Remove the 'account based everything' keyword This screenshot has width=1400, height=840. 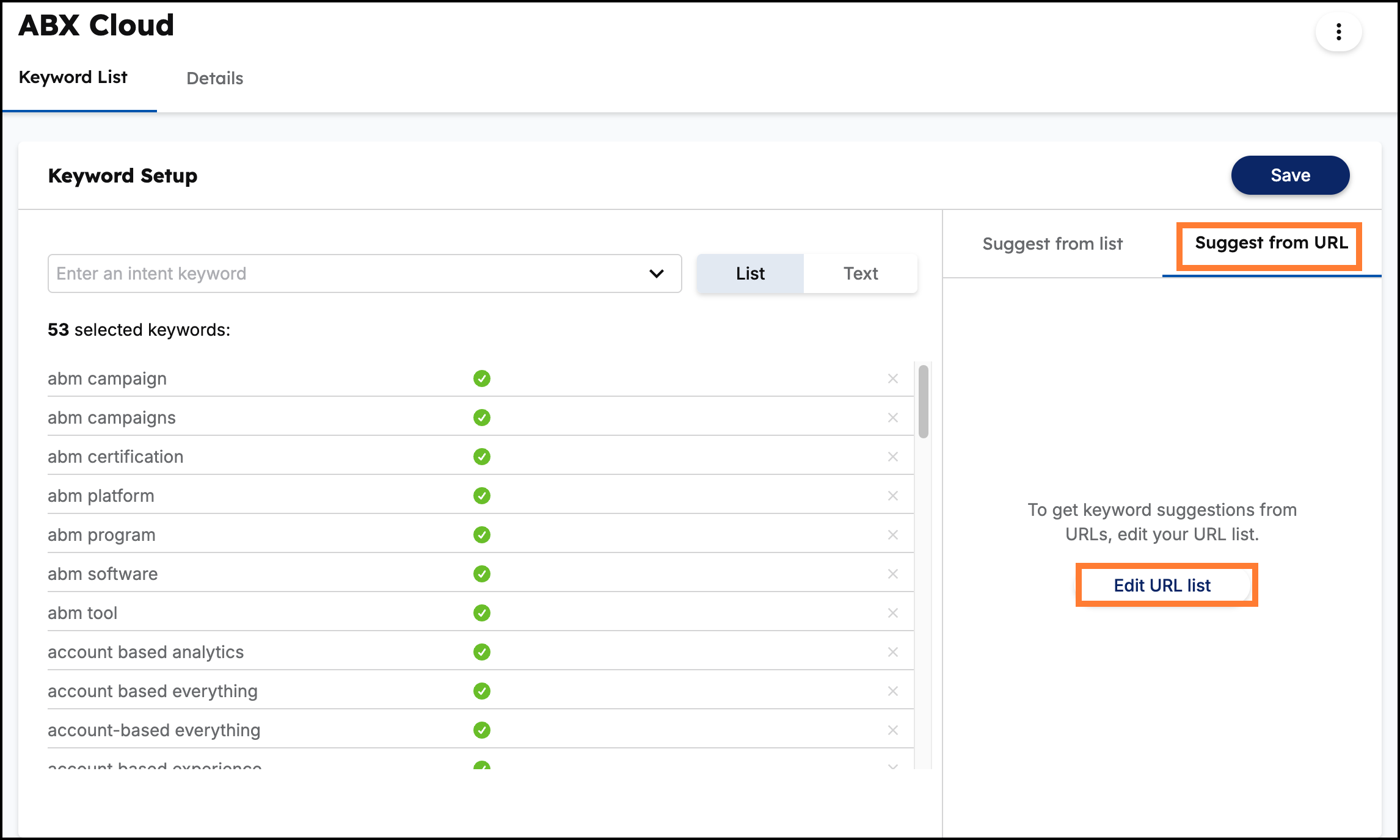[x=892, y=691]
